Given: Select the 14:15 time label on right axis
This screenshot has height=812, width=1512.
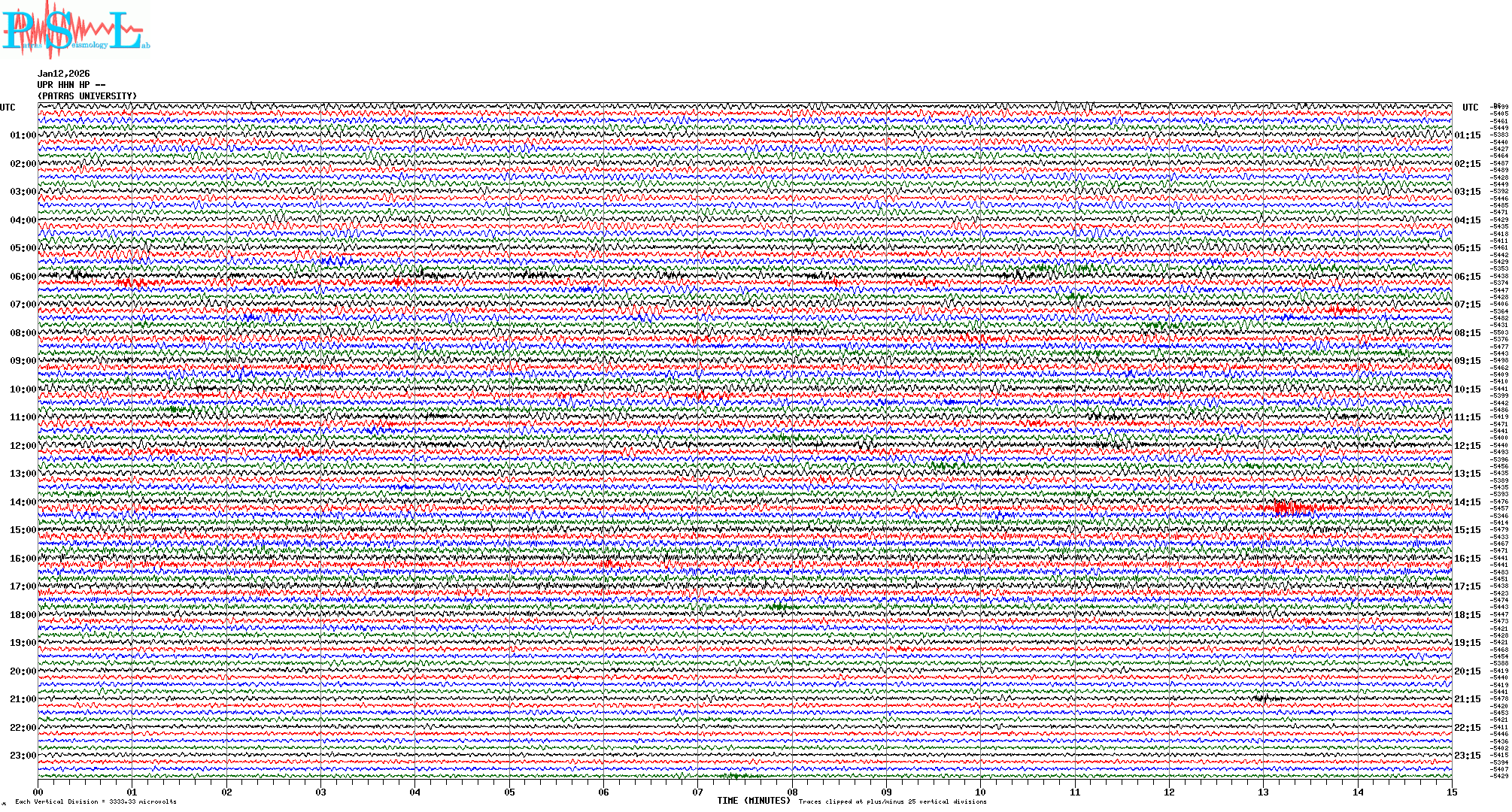Looking at the screenshot, I should coord(1467,502).
